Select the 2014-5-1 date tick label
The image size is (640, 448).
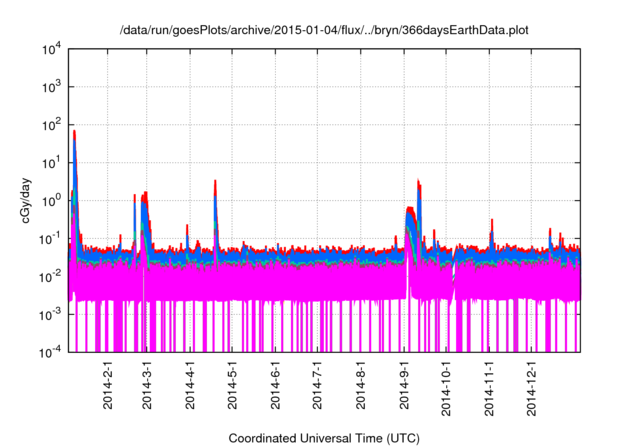(x=231, y=390)
